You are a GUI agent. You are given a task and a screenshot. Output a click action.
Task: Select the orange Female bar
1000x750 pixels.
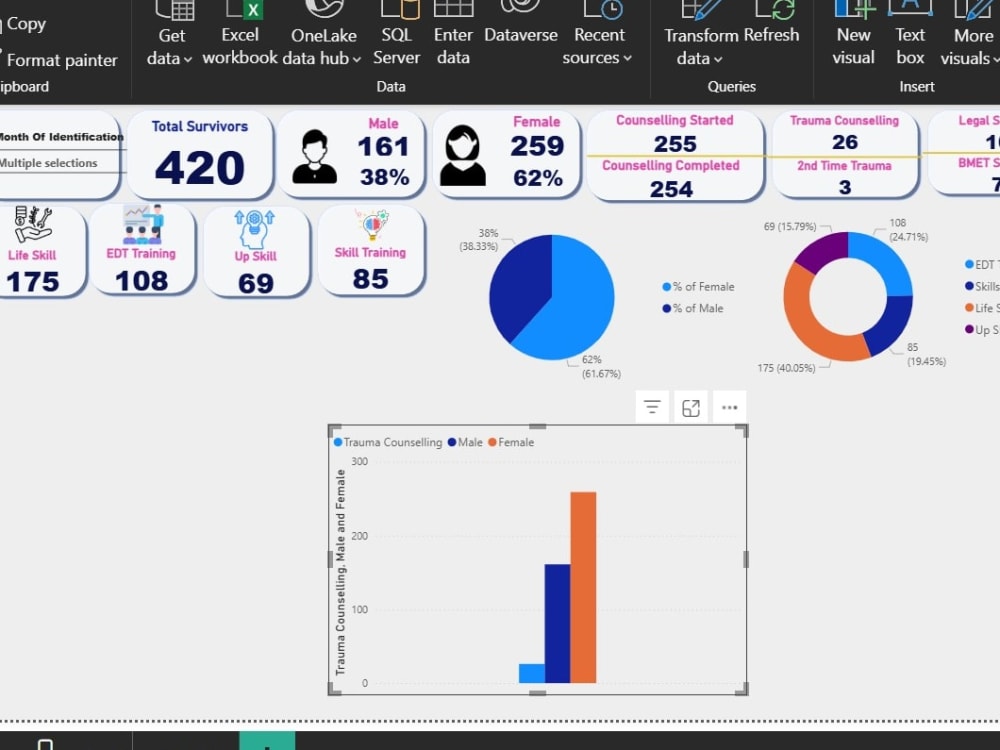tap(583, 587)
